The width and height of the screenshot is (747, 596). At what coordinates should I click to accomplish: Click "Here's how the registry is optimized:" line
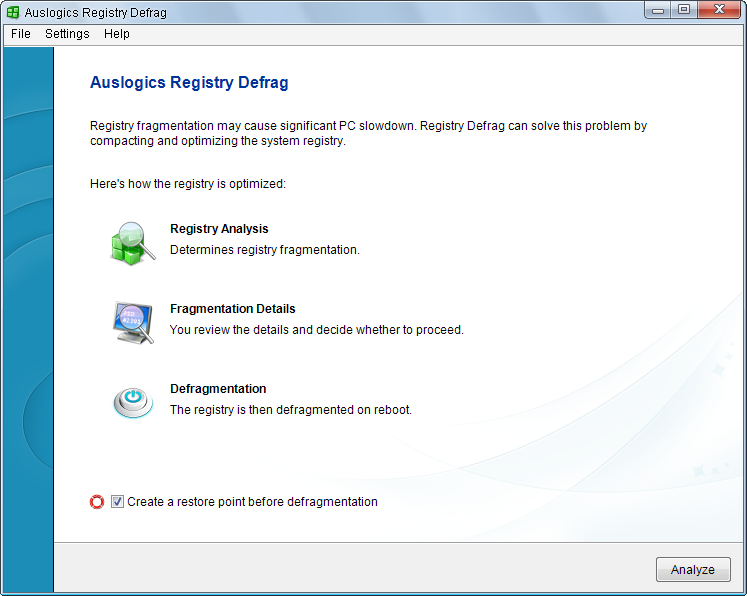(188, 184)
